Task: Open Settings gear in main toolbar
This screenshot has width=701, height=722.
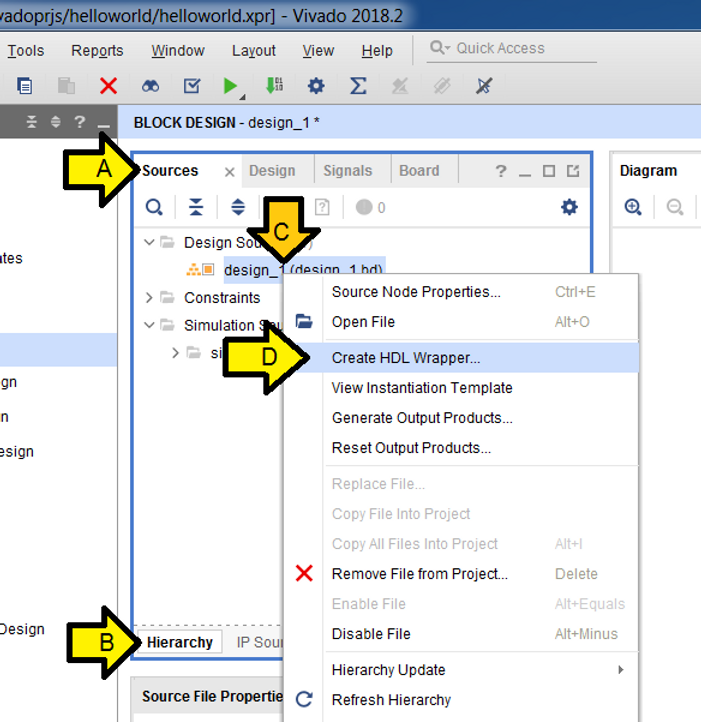Action: (316, 86)
